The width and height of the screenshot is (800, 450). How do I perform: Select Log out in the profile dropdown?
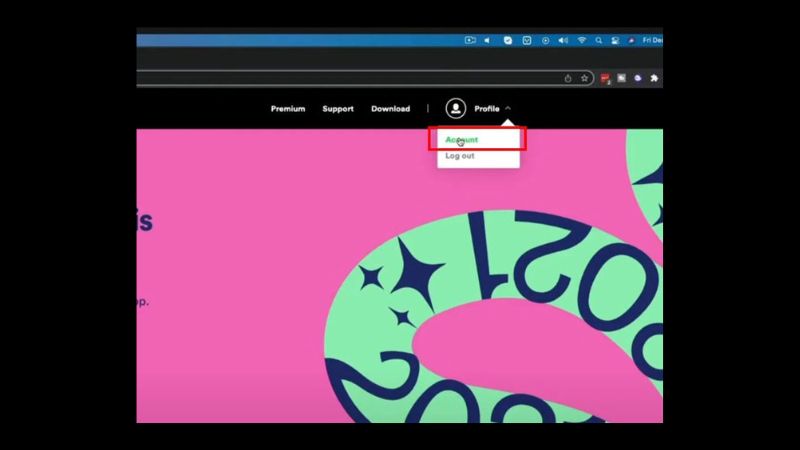coord(460,156)
